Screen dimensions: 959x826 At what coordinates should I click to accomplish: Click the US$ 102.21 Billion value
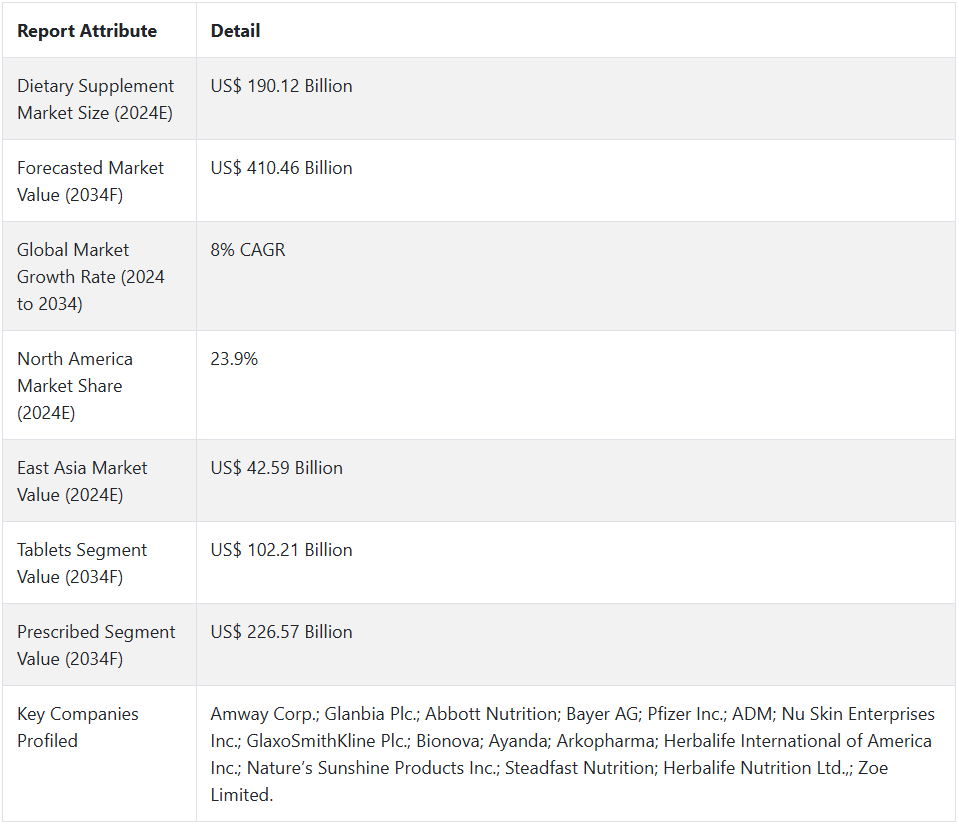[x=281, y=550]
